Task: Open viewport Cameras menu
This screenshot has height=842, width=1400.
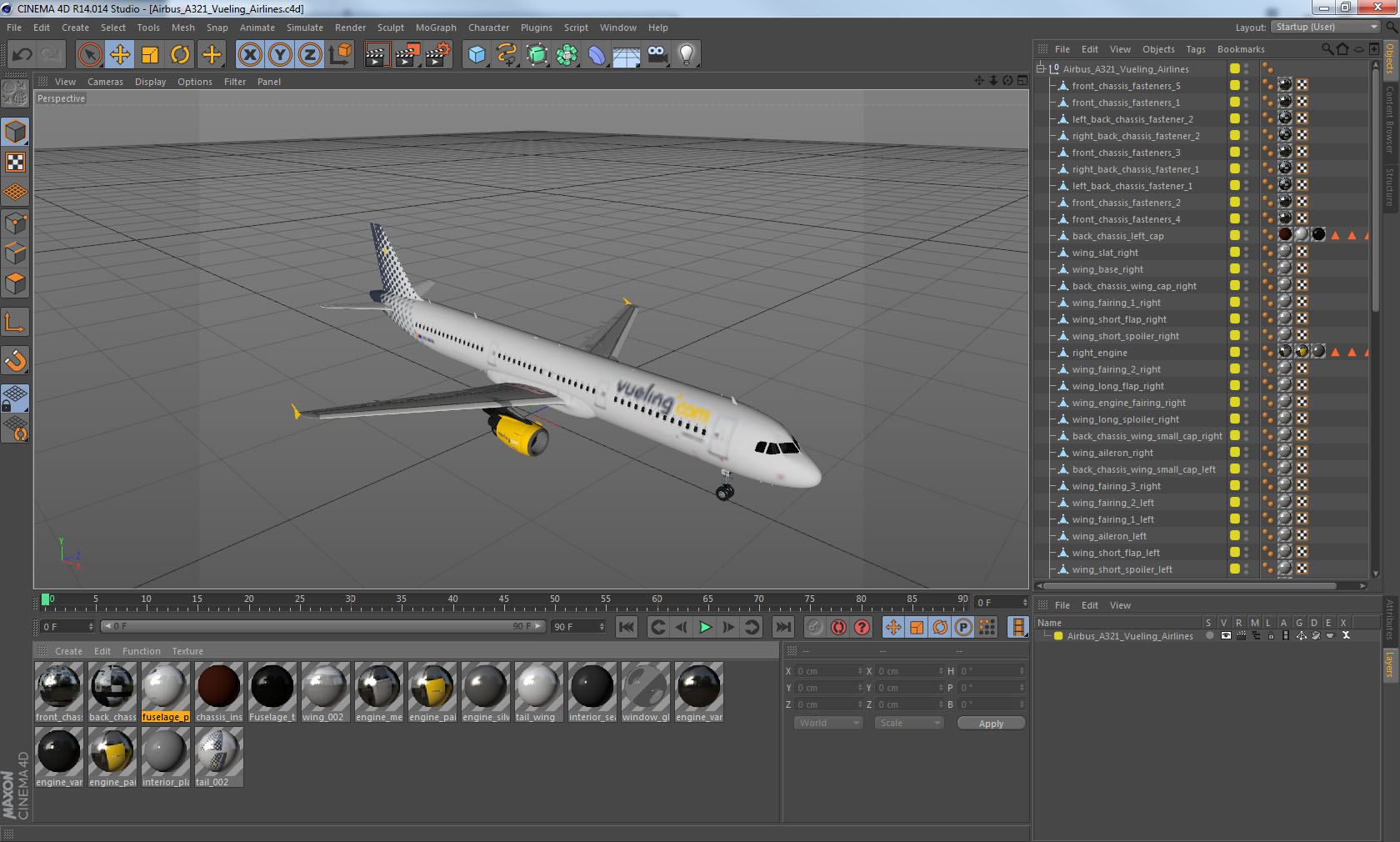Action: pos(105,82)
